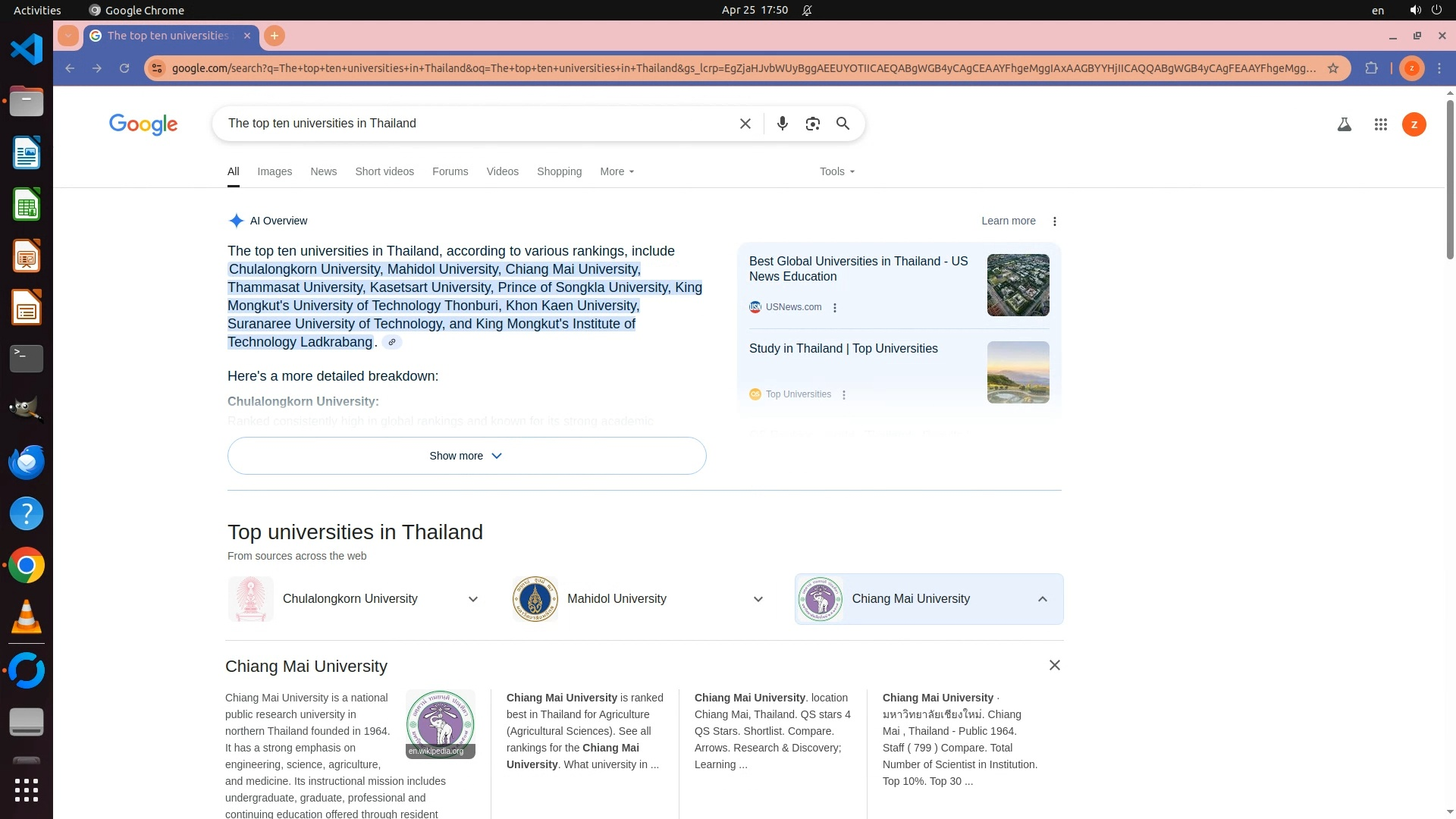Screen dimensions: 1456x819
Task: Close the Chiang Mai University panel
Action: [1054, 665]
